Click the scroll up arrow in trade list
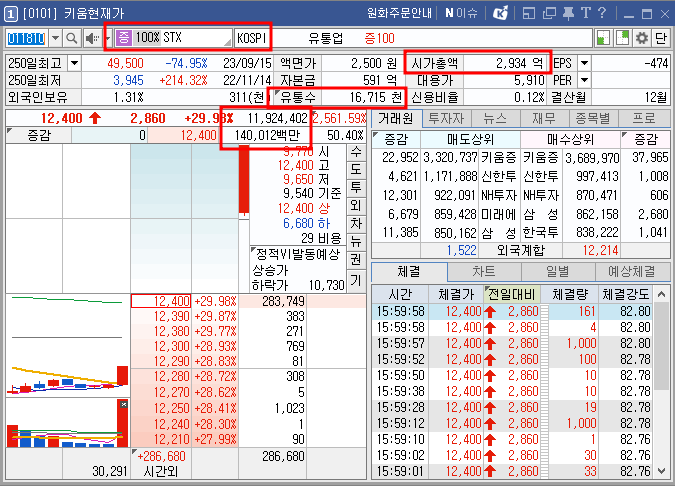 click(662, 294)
